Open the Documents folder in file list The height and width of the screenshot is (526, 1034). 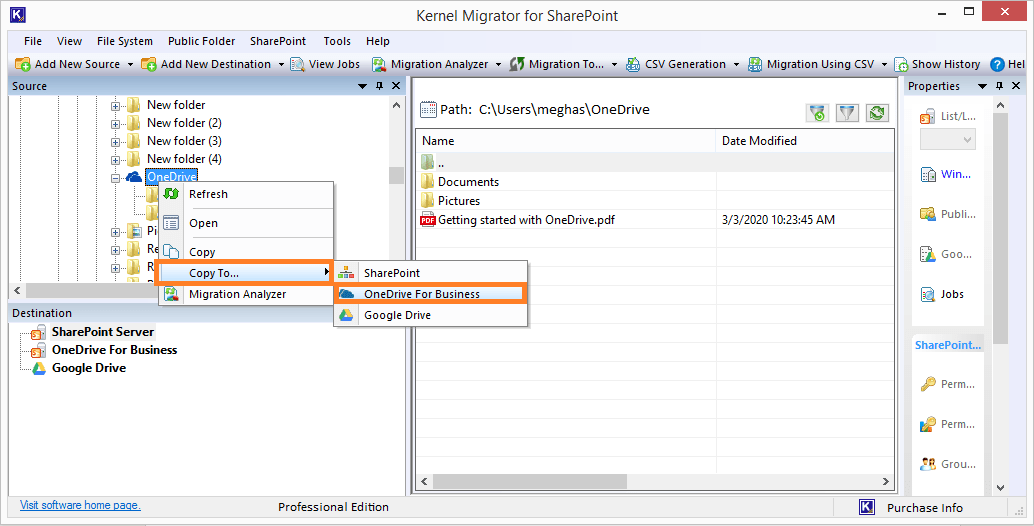(468, 181)
